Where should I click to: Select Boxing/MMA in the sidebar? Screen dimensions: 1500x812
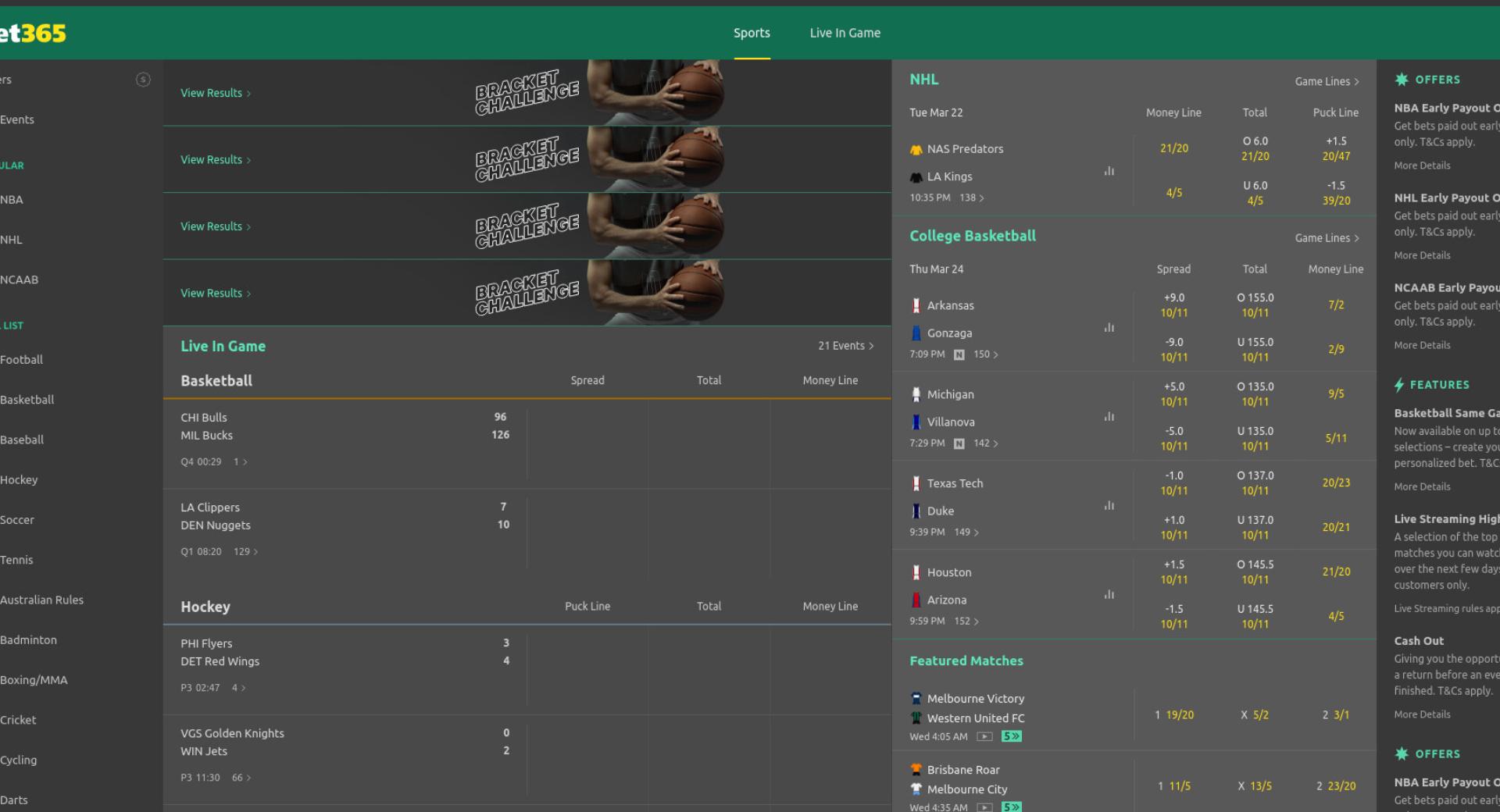click(34, 680)
